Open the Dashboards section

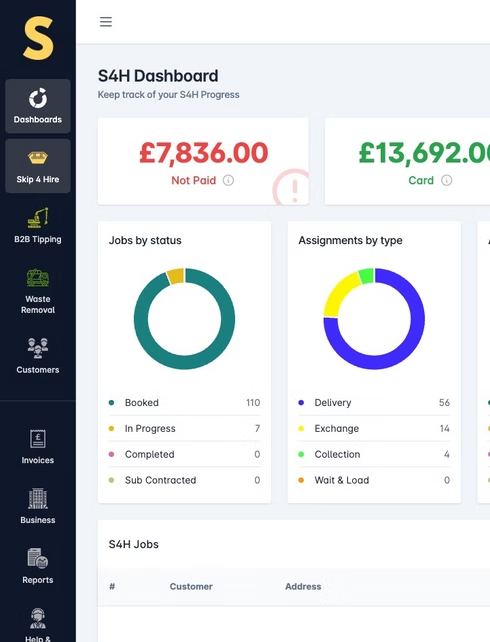[x=38, y=106]
